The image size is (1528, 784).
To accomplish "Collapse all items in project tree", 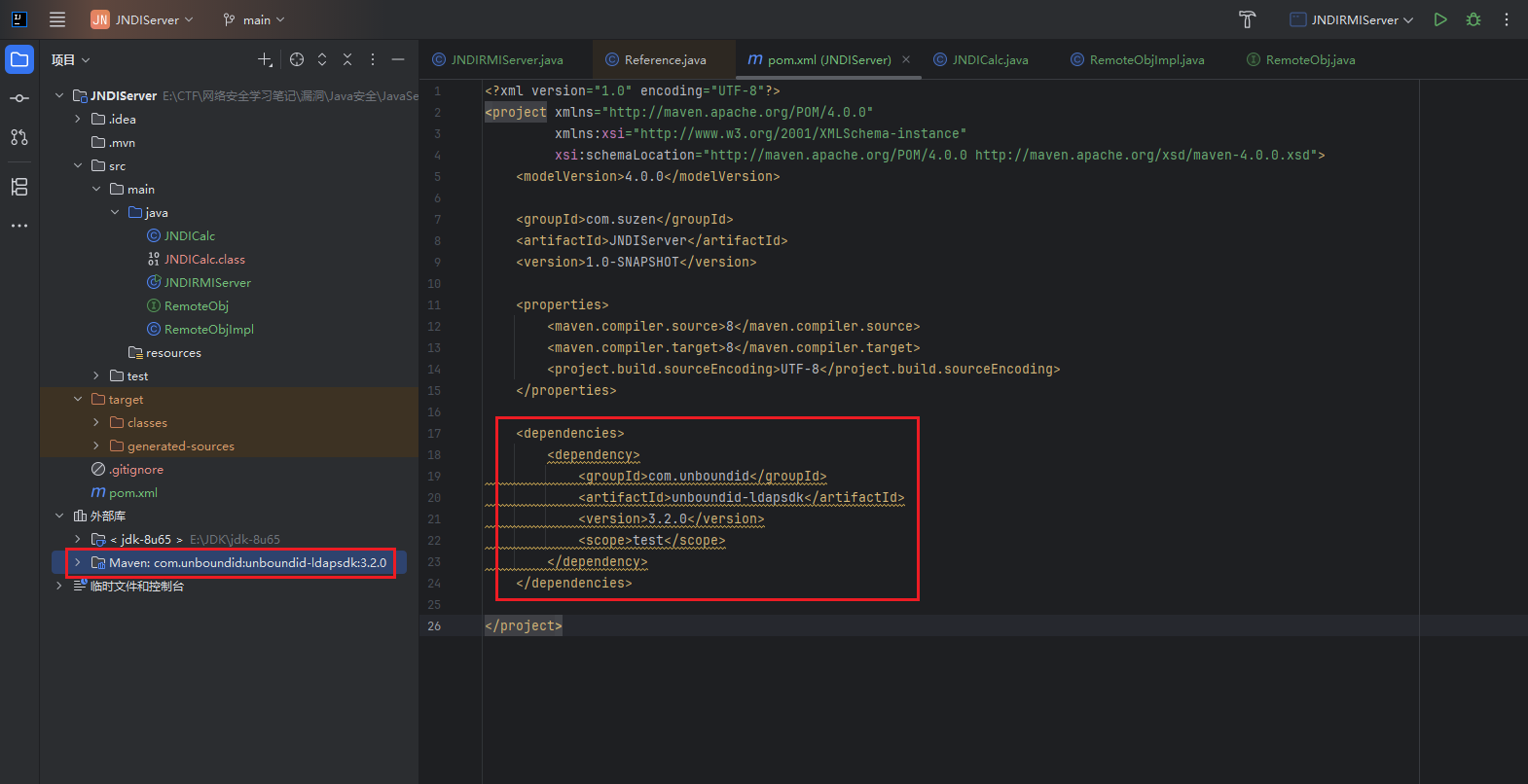I will pos(347,59).
